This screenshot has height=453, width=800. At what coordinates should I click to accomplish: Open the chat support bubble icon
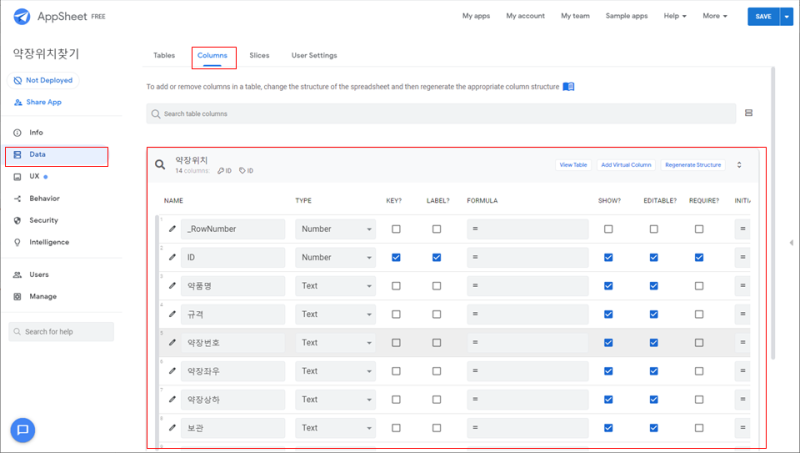[x=22, y=430]
